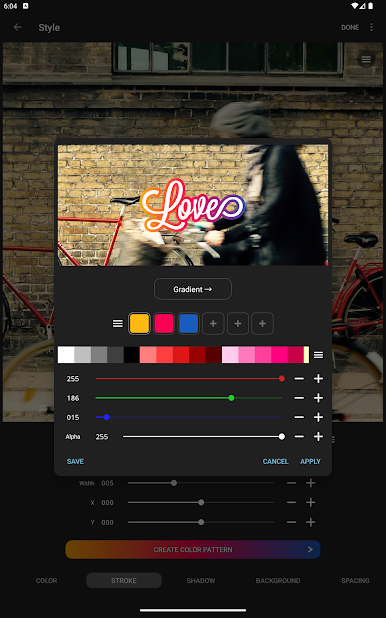Tap DONE in the top bar
Image resolution: width=386 pixels, height=618 pixels.
click(x=350, y=28)
